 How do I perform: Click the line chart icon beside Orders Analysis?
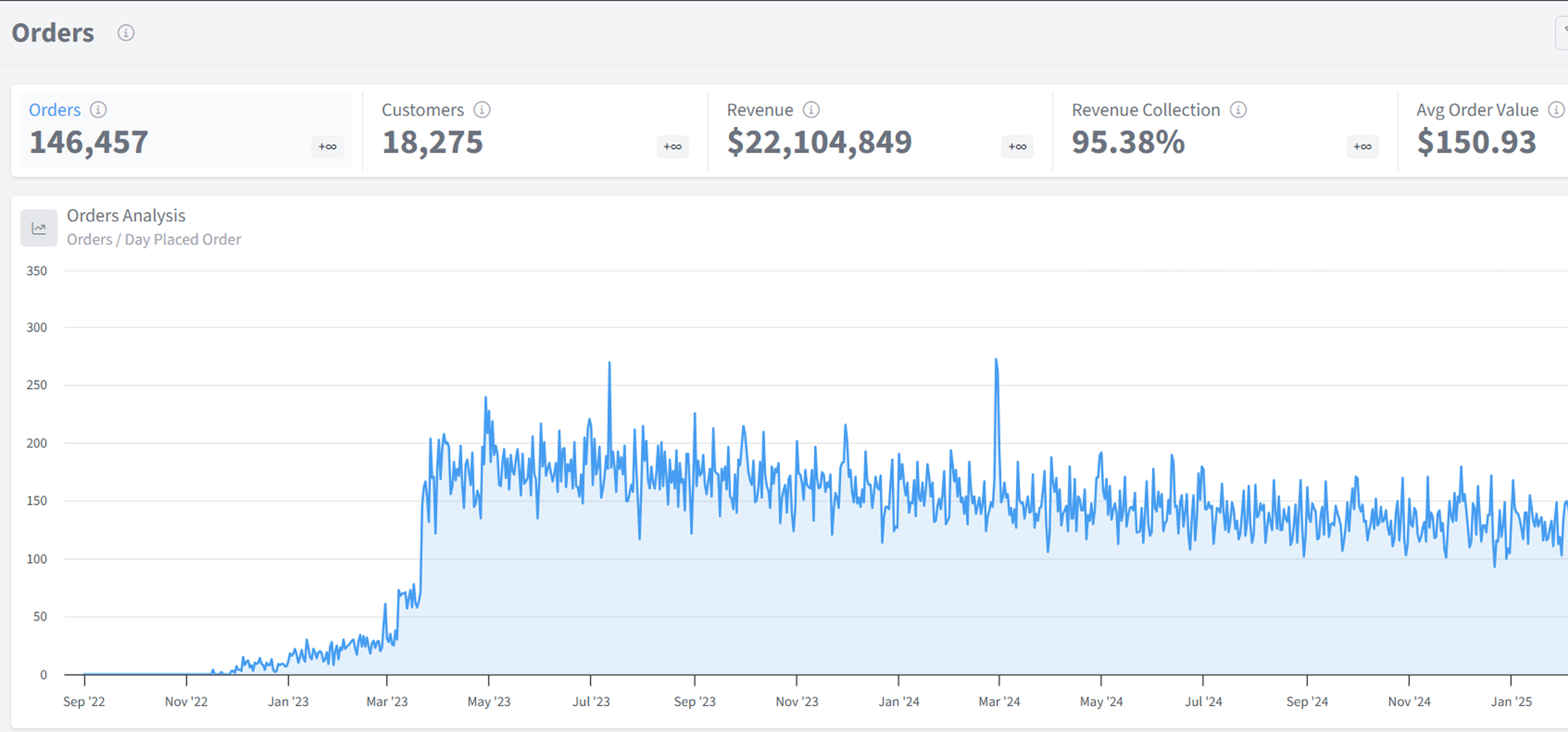[x=39, y=228]
